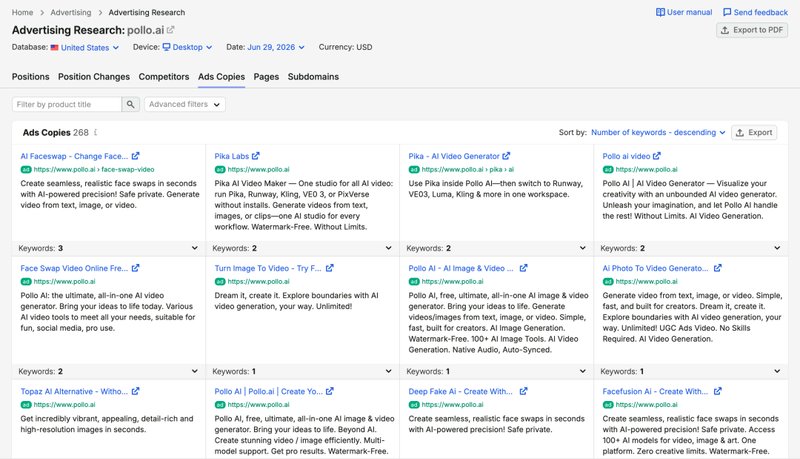800x459 pixels.
Task: Click the Export to PDF button
Action: pyautogui.click(x=752, y=30)
